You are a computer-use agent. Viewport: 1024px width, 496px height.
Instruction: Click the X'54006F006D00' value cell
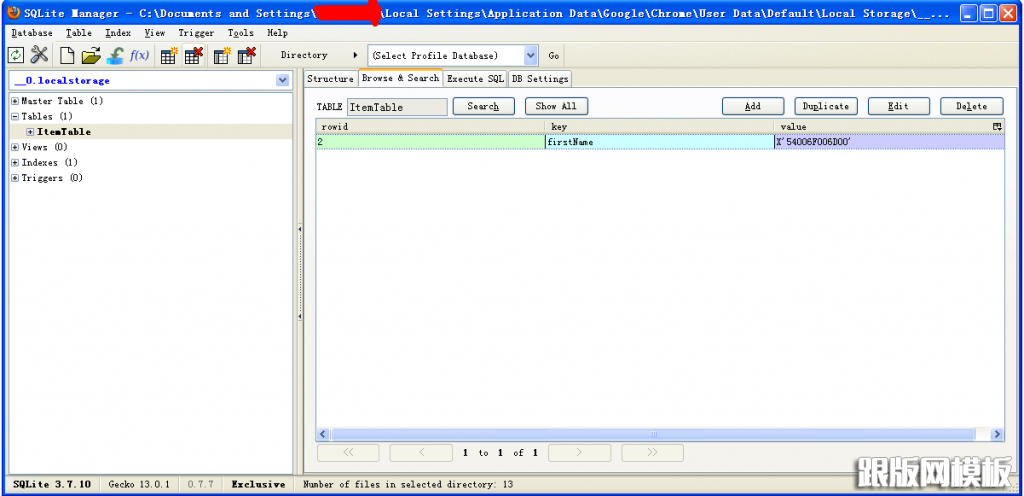[889, 142]
